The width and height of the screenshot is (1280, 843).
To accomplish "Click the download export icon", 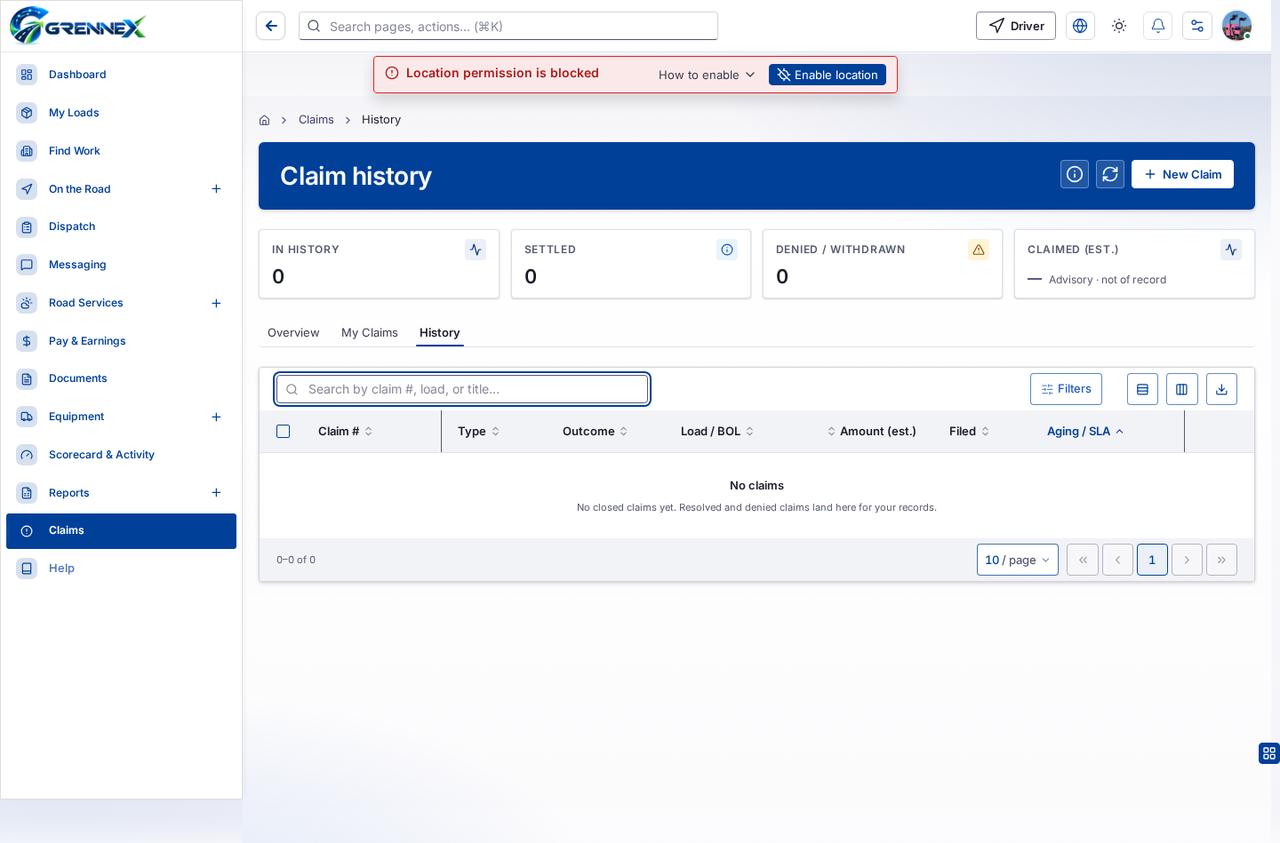I will 1221,389.
